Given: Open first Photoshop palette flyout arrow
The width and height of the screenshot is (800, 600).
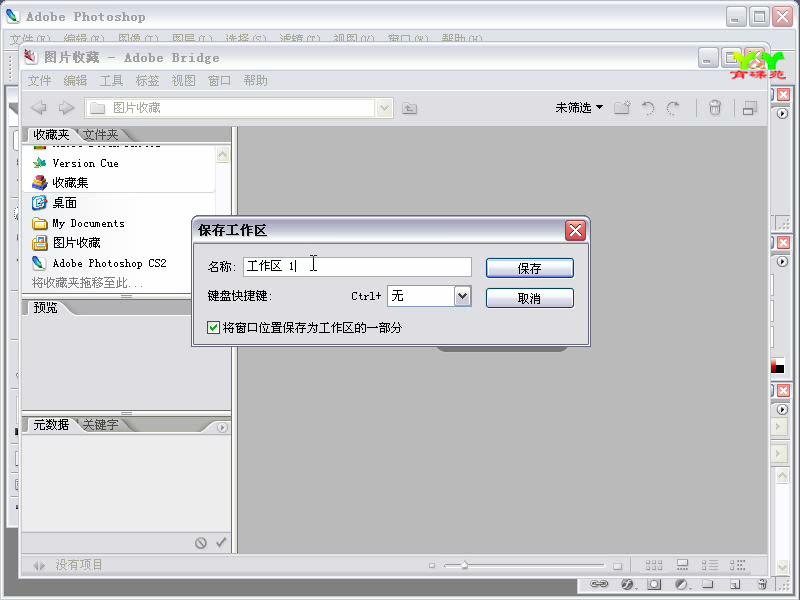Looking at the screenshot, I should coord(782,113).
